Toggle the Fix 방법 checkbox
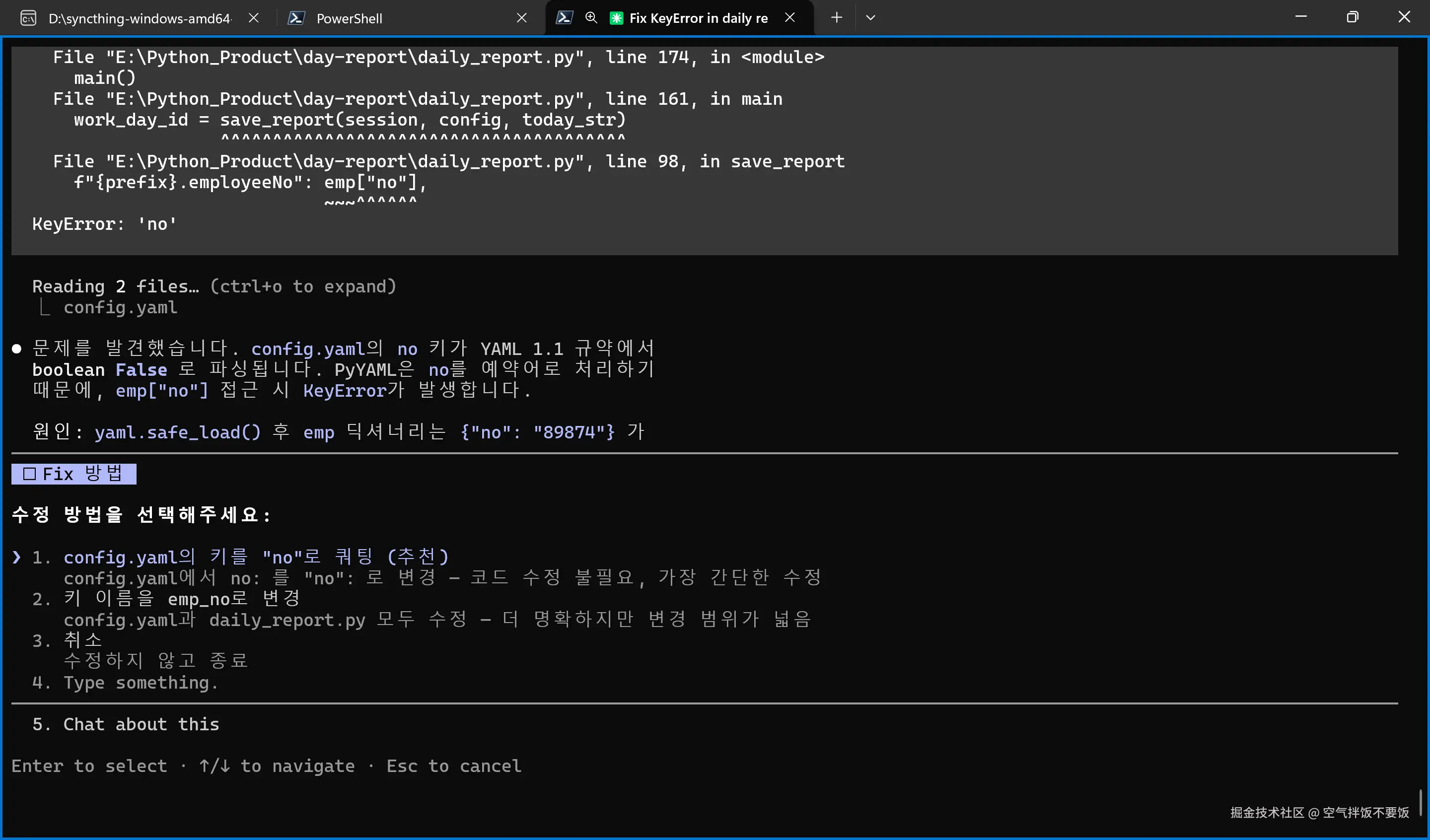1430x840 pixels. coord(29,474)
